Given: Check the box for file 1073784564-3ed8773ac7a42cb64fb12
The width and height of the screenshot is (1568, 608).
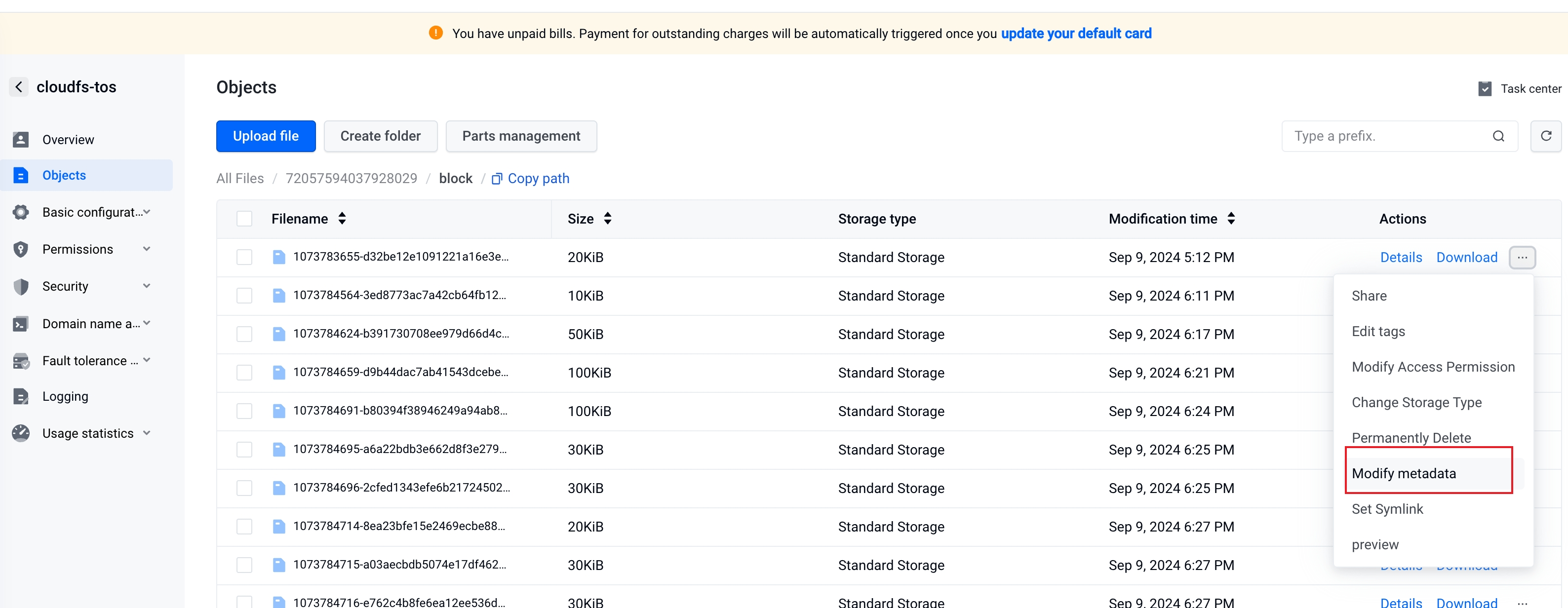Looking at the screenshot, I should [x=244, y=296].
